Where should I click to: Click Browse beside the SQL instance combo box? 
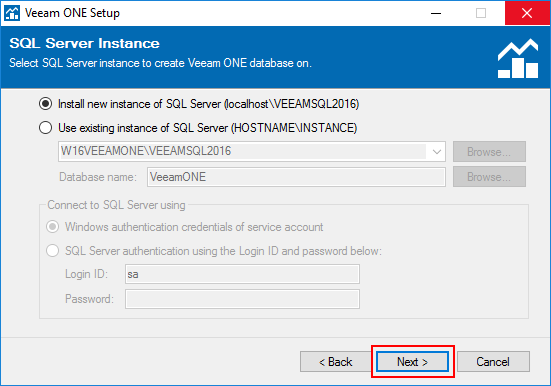pyautogui.click(x=489, y=152)
